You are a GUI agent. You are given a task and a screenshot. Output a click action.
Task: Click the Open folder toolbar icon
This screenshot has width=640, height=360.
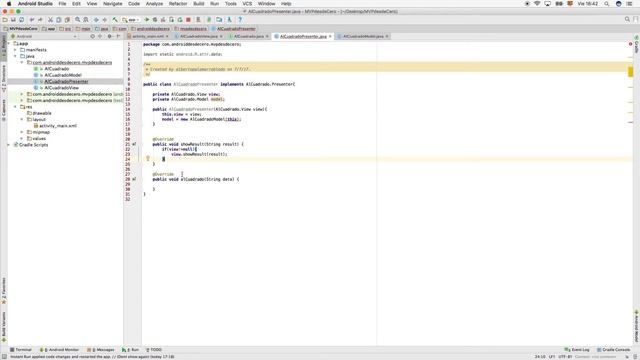click(x=5, y=20)
